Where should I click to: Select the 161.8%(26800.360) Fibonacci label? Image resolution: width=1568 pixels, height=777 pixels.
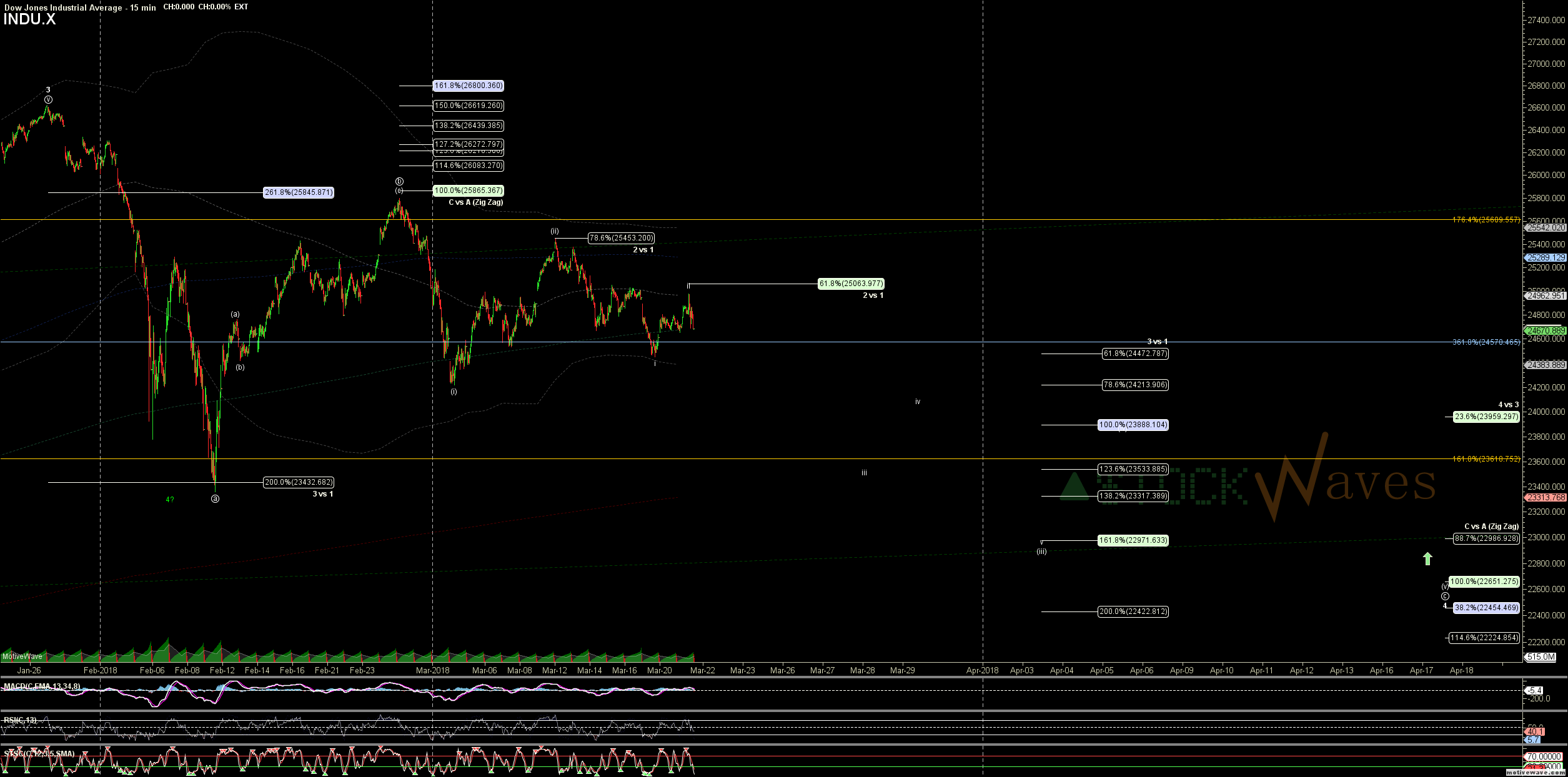[469, 86]
